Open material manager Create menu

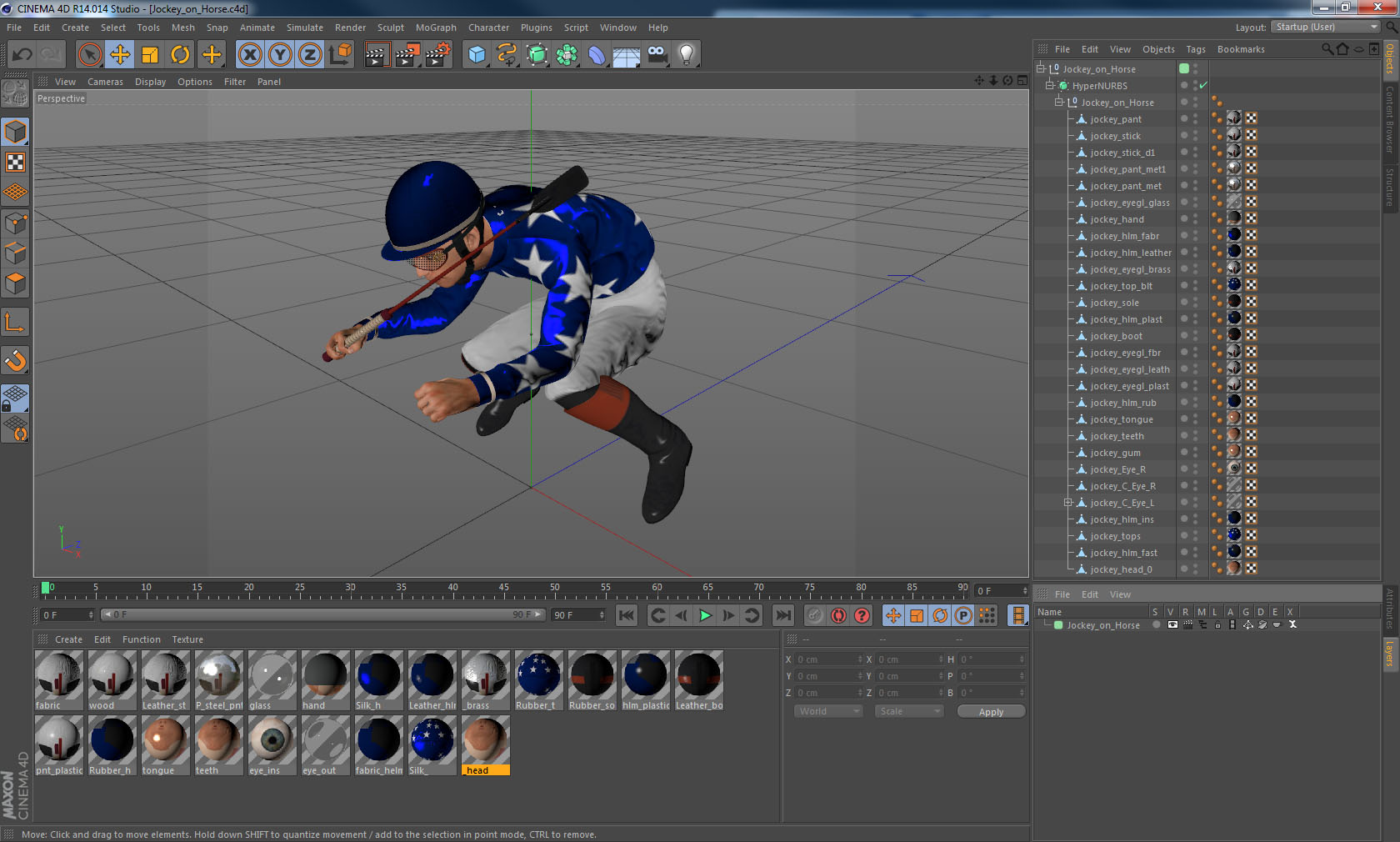pos(68,639)
